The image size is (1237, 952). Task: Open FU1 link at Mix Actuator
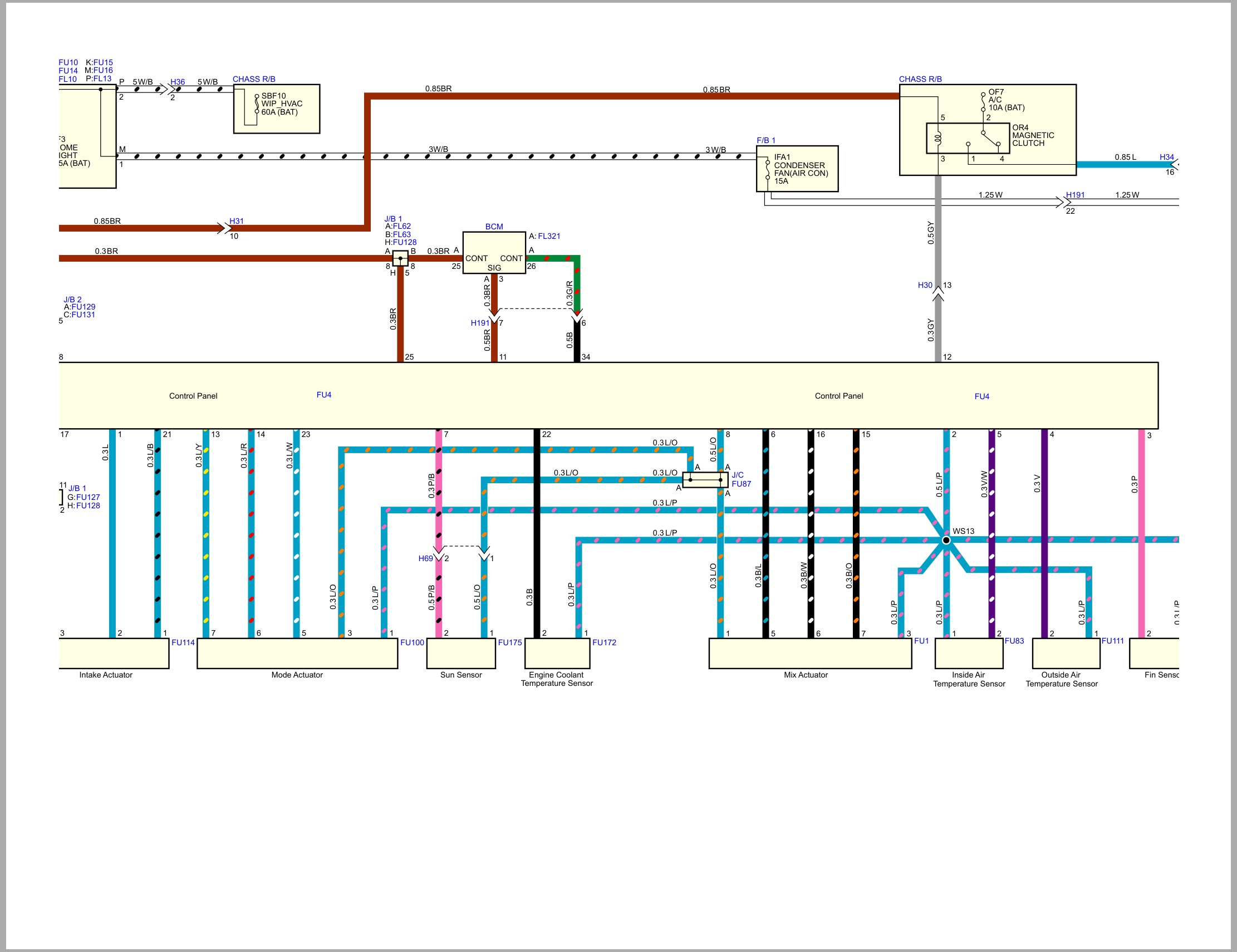tap(921, 641)
